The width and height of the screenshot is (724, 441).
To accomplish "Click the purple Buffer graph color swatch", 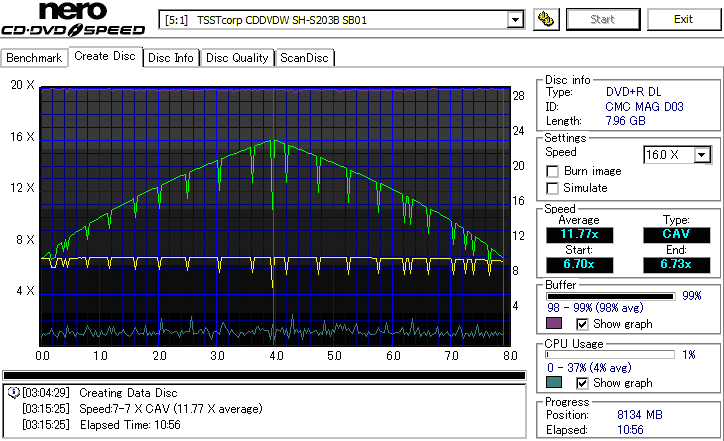I will (x=553, y=324).
